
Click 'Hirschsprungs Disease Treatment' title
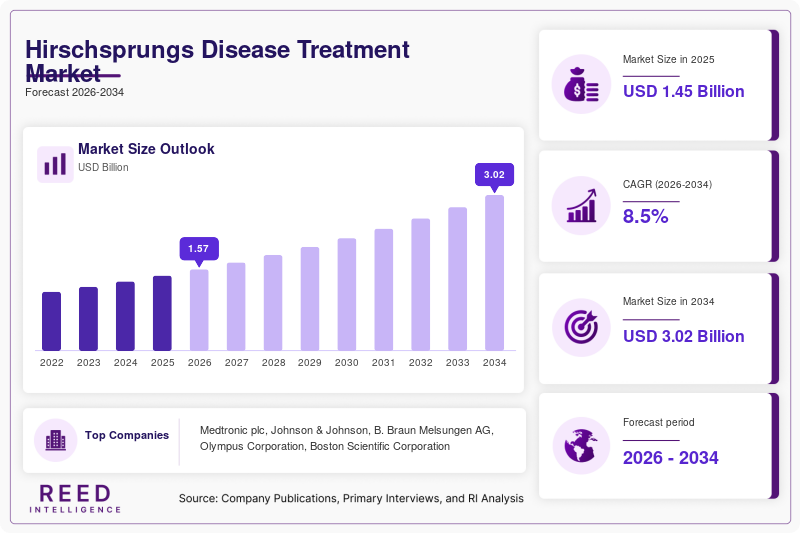[217, 50]
